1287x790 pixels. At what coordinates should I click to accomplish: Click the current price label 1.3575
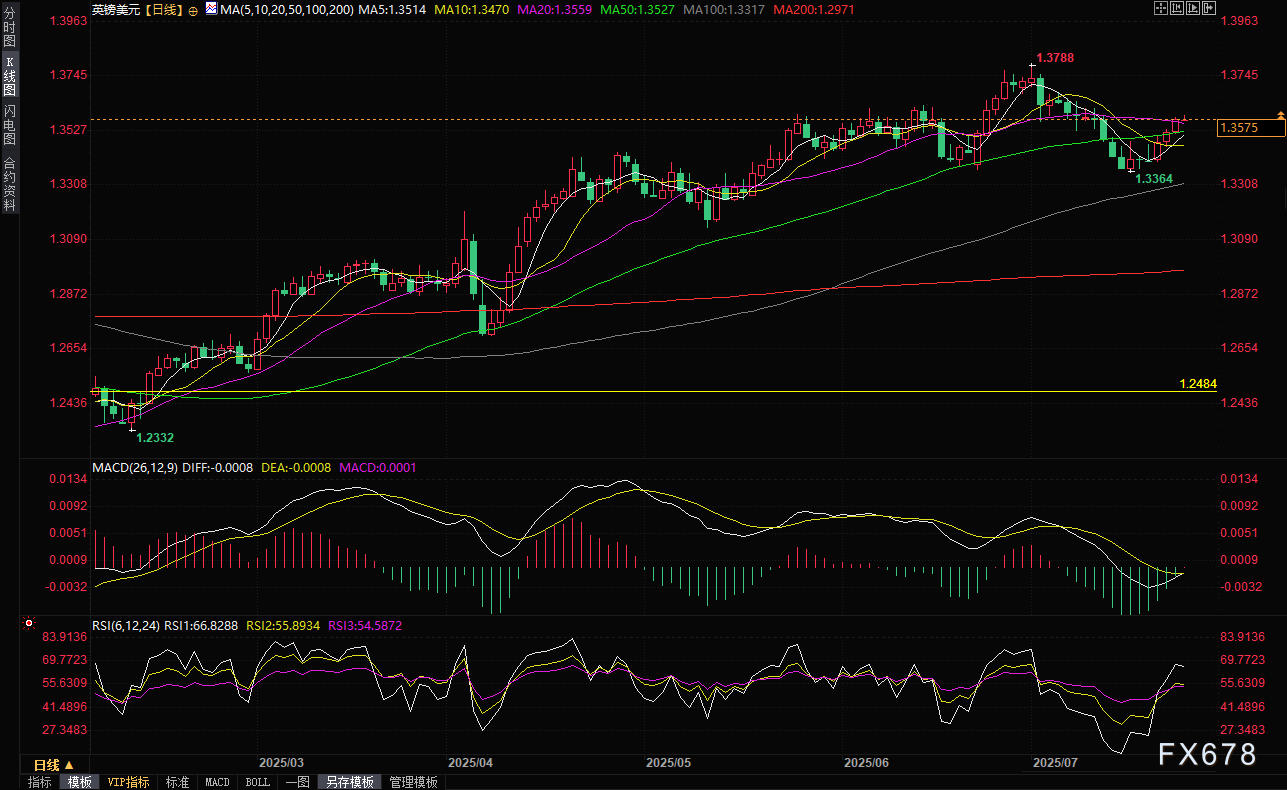coord(1249,128)
